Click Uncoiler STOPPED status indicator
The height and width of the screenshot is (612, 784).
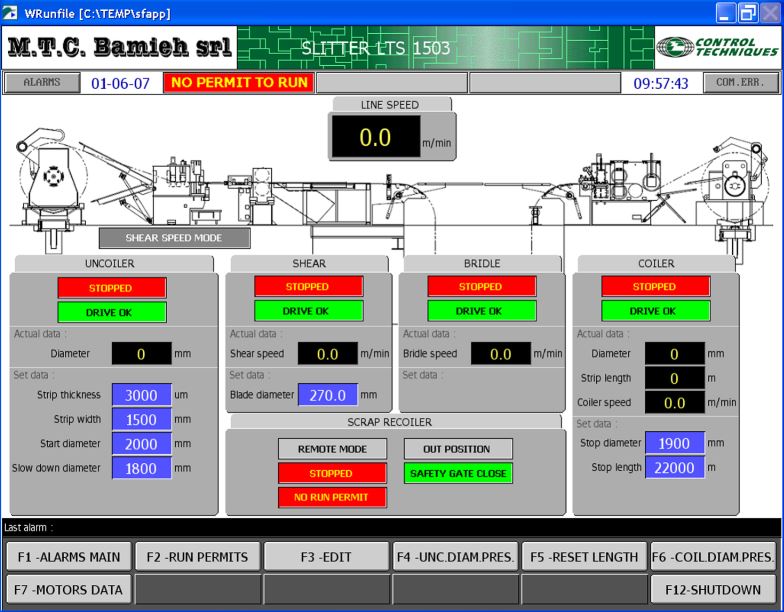112,288
